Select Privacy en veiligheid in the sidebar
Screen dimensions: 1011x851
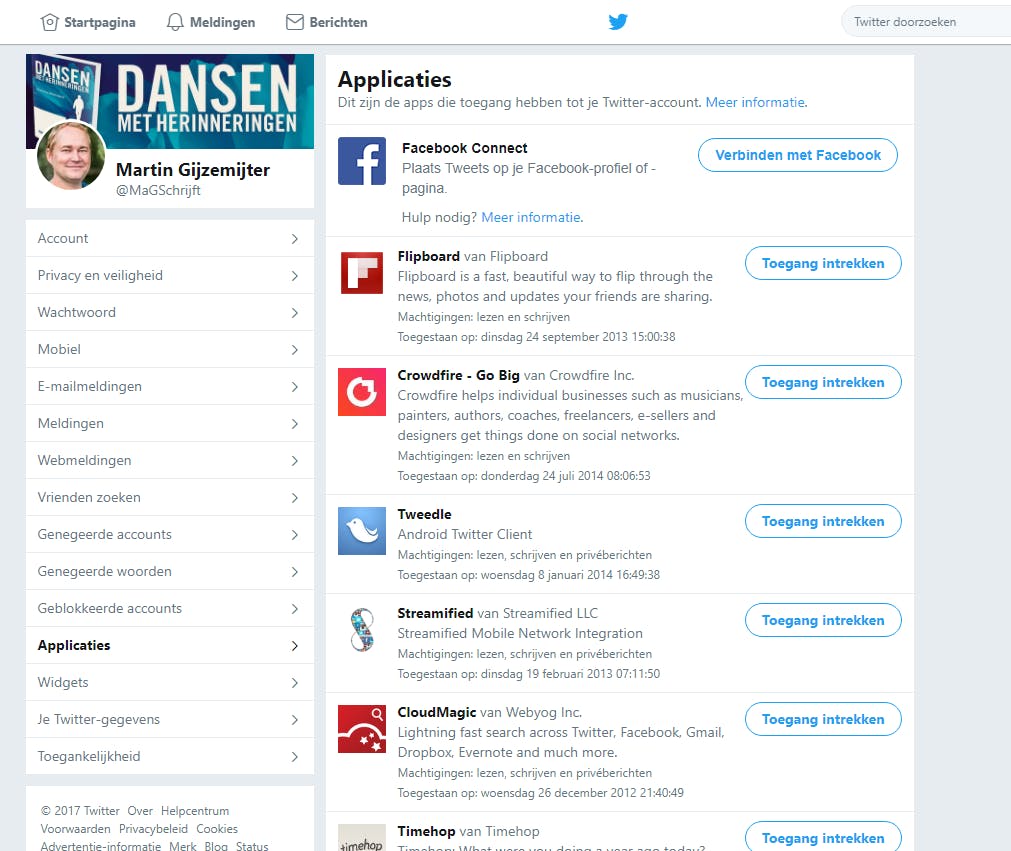tap(98, 275)
